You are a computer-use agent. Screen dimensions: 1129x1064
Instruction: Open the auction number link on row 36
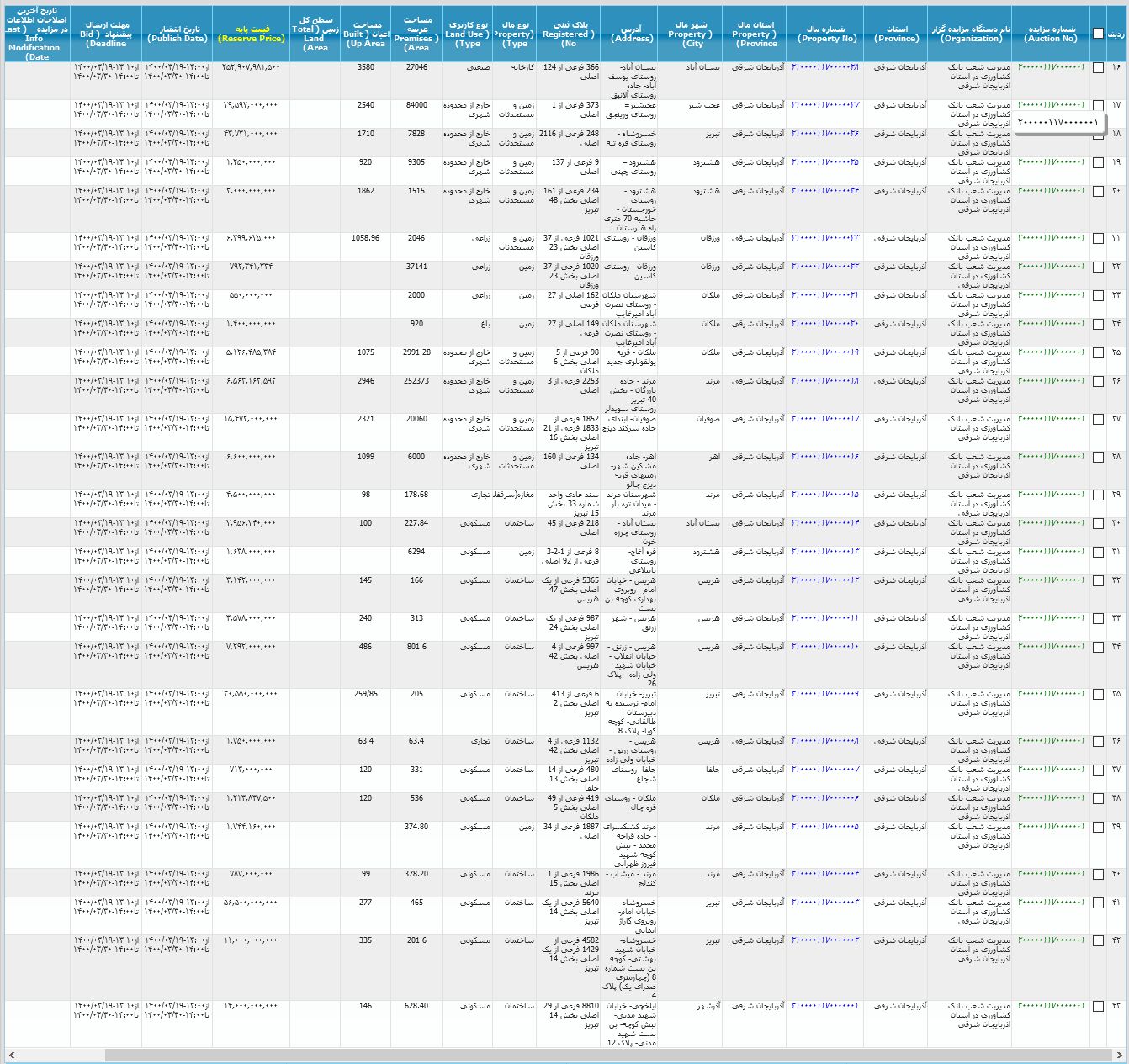tap(1052, 741)
